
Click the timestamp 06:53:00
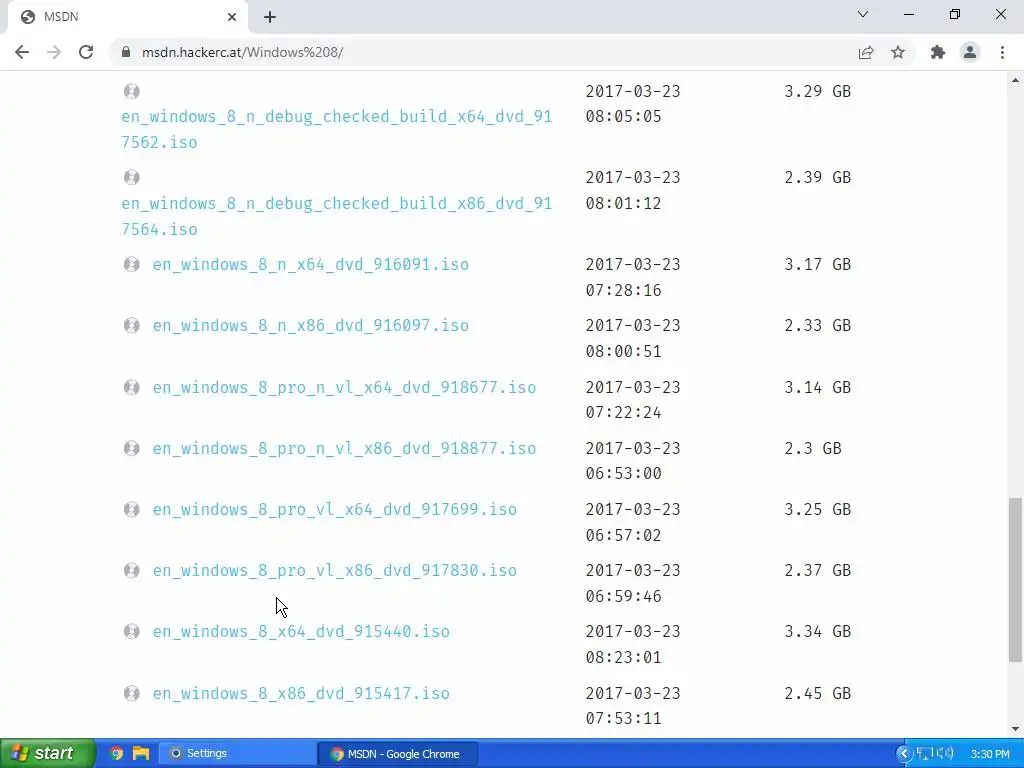coord(624,473)
